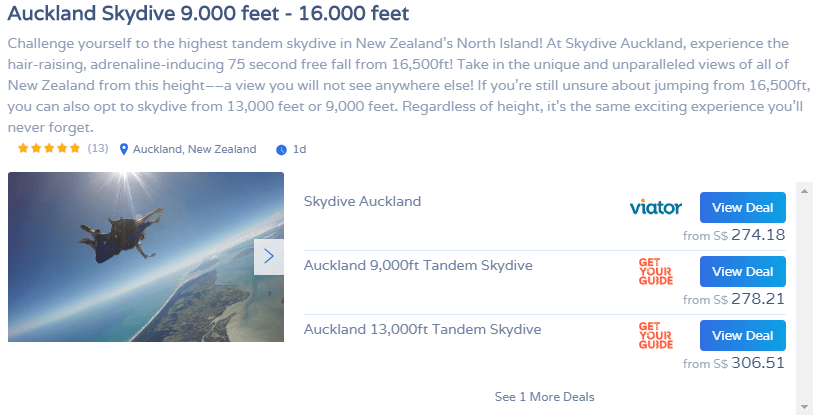Click the Auckland, New Zealand location text
Image resolution: width=816 pixels, height=415 pixels.
(x=195, y=149)
